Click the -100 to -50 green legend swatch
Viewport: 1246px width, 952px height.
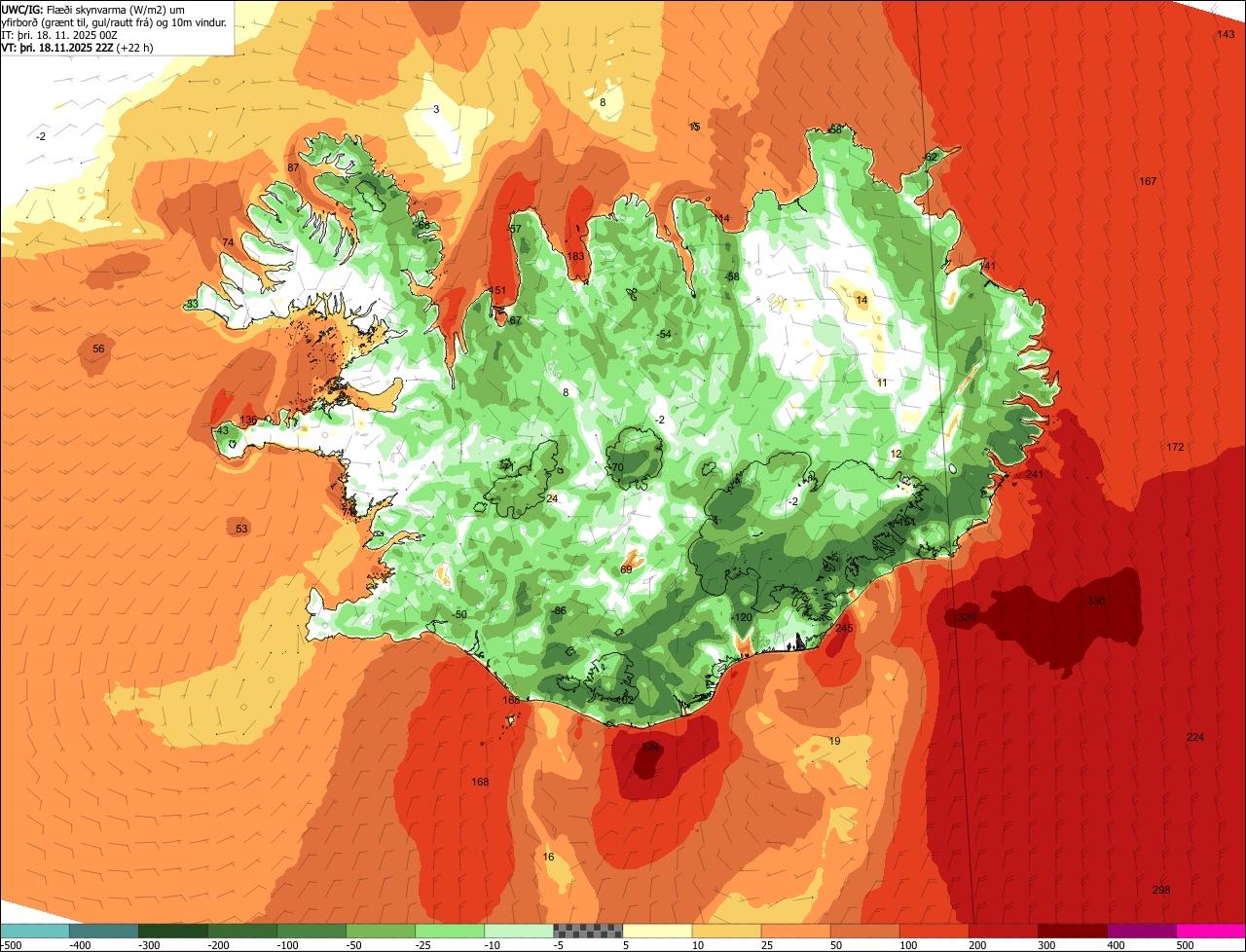pos(311,931)
